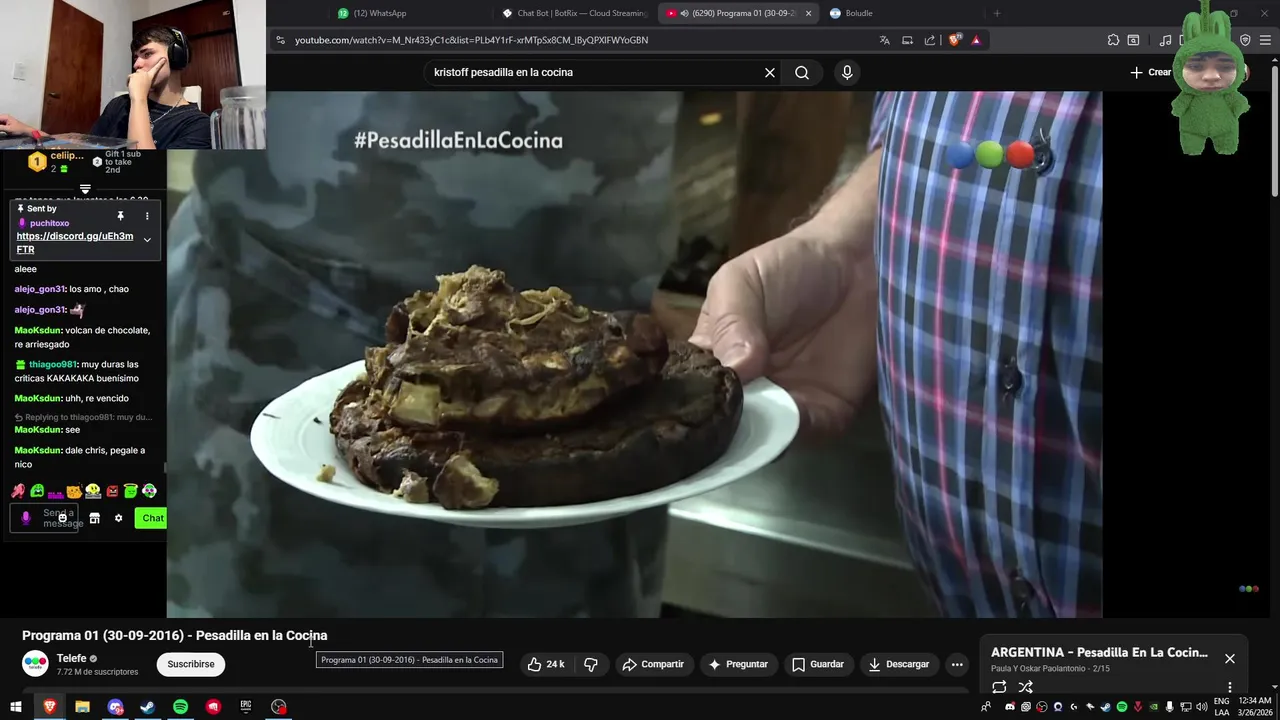Click the Preguntar button
Viewport: 1280px width, 720px height.
[x=738, y=664]
